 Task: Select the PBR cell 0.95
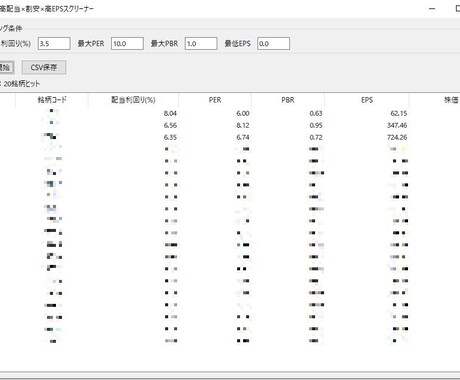pyautogui.click(x=316, y=125)
